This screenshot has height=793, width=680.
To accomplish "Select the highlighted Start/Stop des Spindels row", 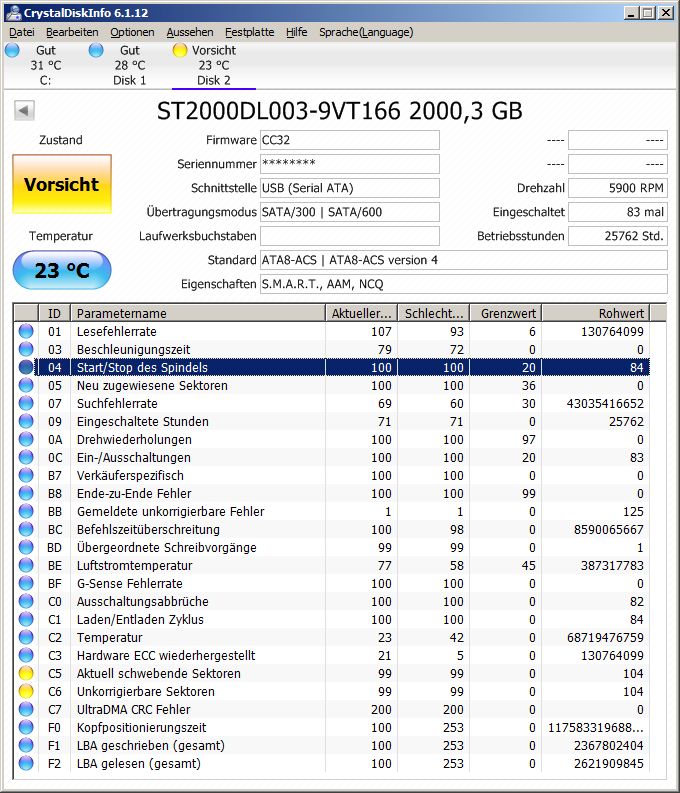I will coord(332,367).
